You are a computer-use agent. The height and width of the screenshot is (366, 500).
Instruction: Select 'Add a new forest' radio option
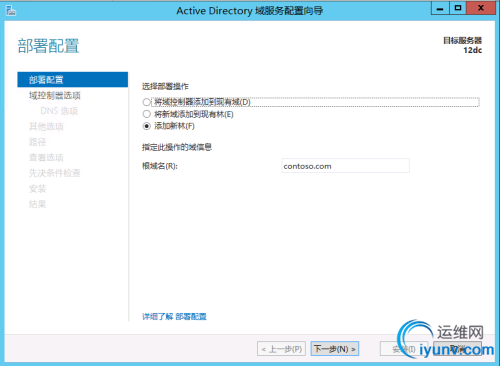point(147,126)
